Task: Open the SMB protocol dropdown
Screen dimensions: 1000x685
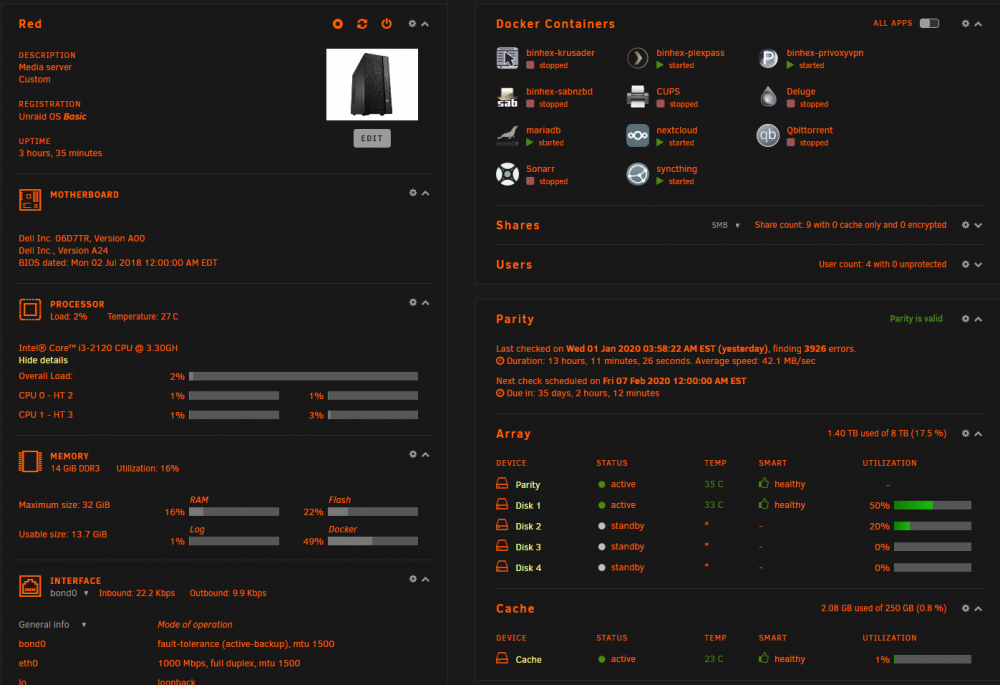Action: pos(726,225)
